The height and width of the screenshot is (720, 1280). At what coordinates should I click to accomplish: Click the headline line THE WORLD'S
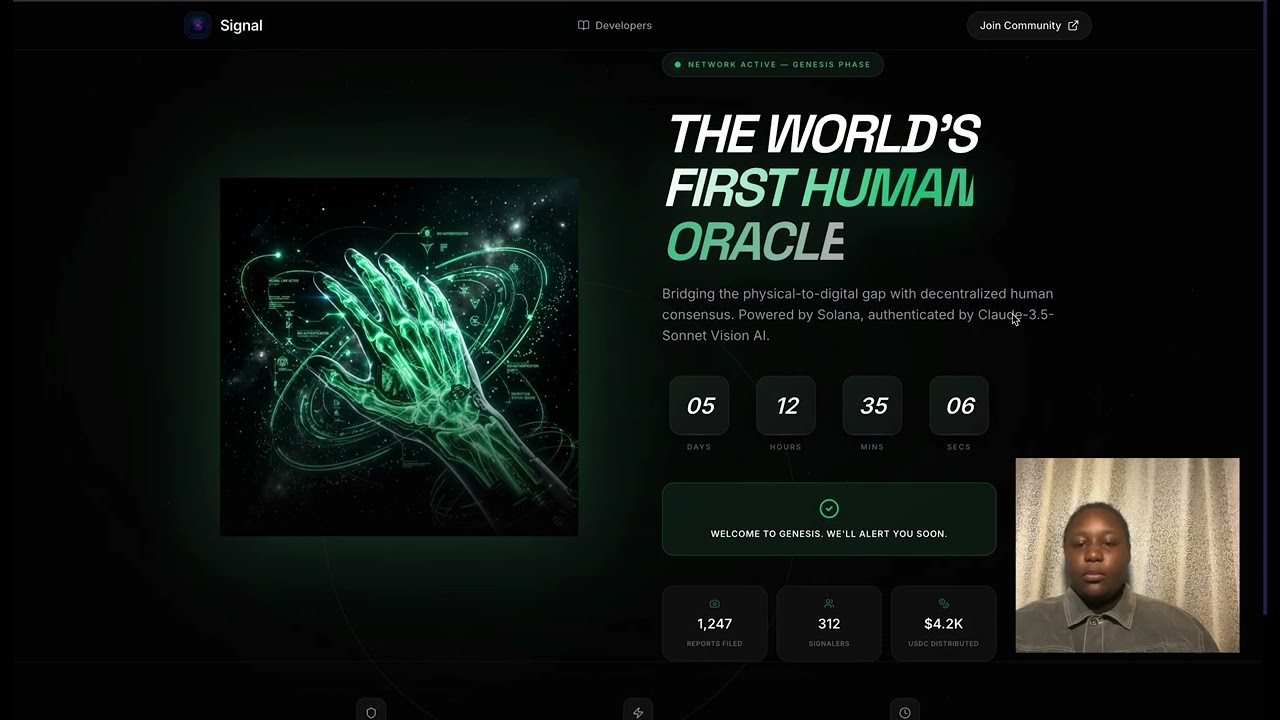pyautogui.click(x=823, y=134)
